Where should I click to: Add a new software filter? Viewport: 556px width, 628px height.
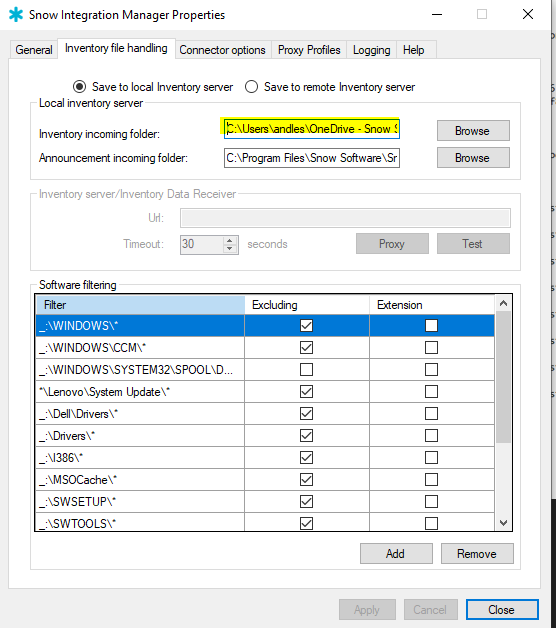coord(396,554)
